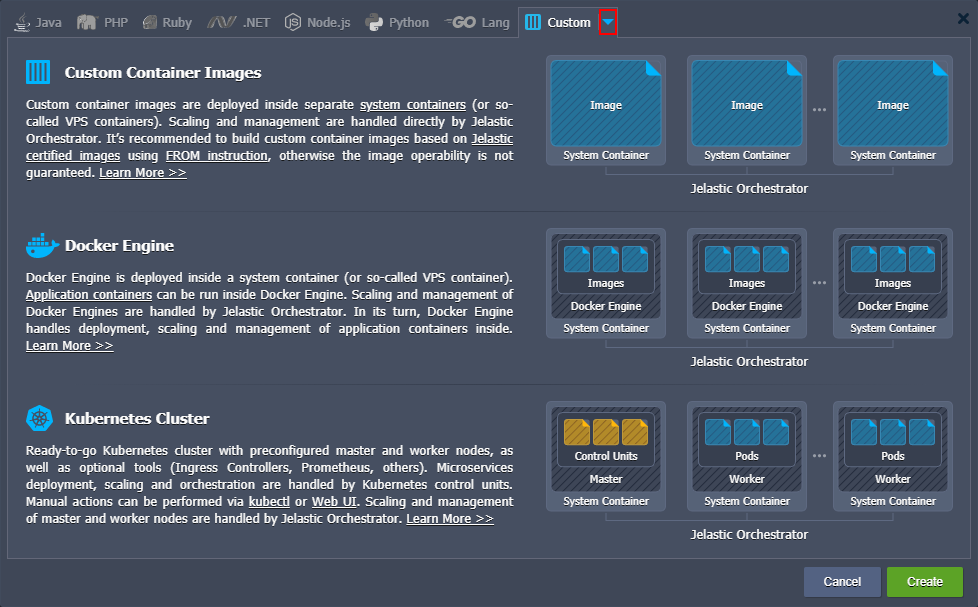978x607 pixels.
Task: Click the Docker Engine heading
Action: [119, 245]
